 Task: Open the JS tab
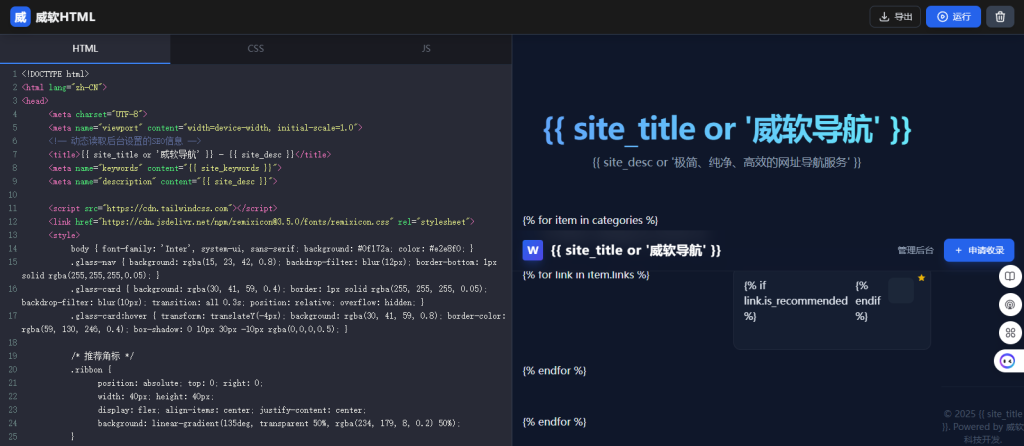tap(426, 49)
